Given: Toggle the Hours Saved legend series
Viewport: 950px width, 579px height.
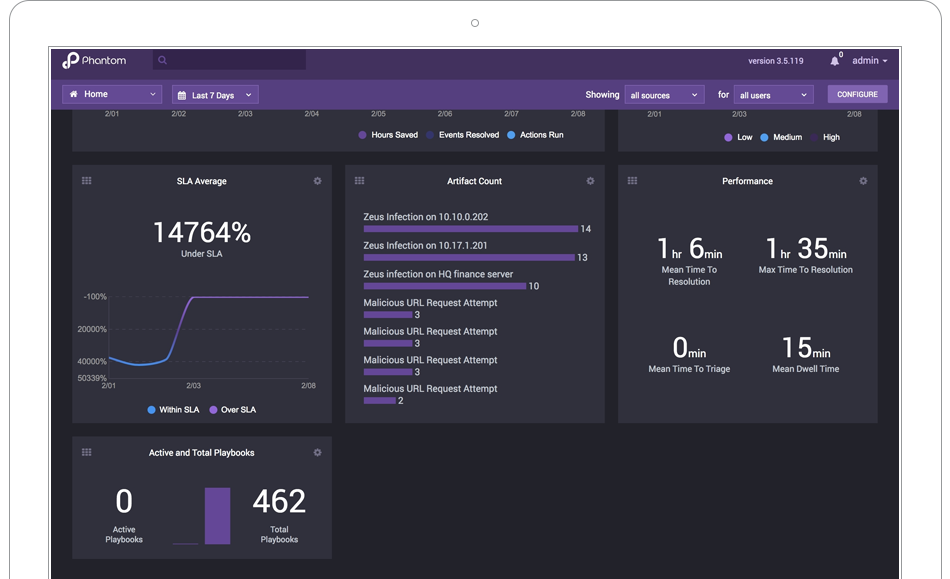Looking at the screenshot, I should pos(388,135).
